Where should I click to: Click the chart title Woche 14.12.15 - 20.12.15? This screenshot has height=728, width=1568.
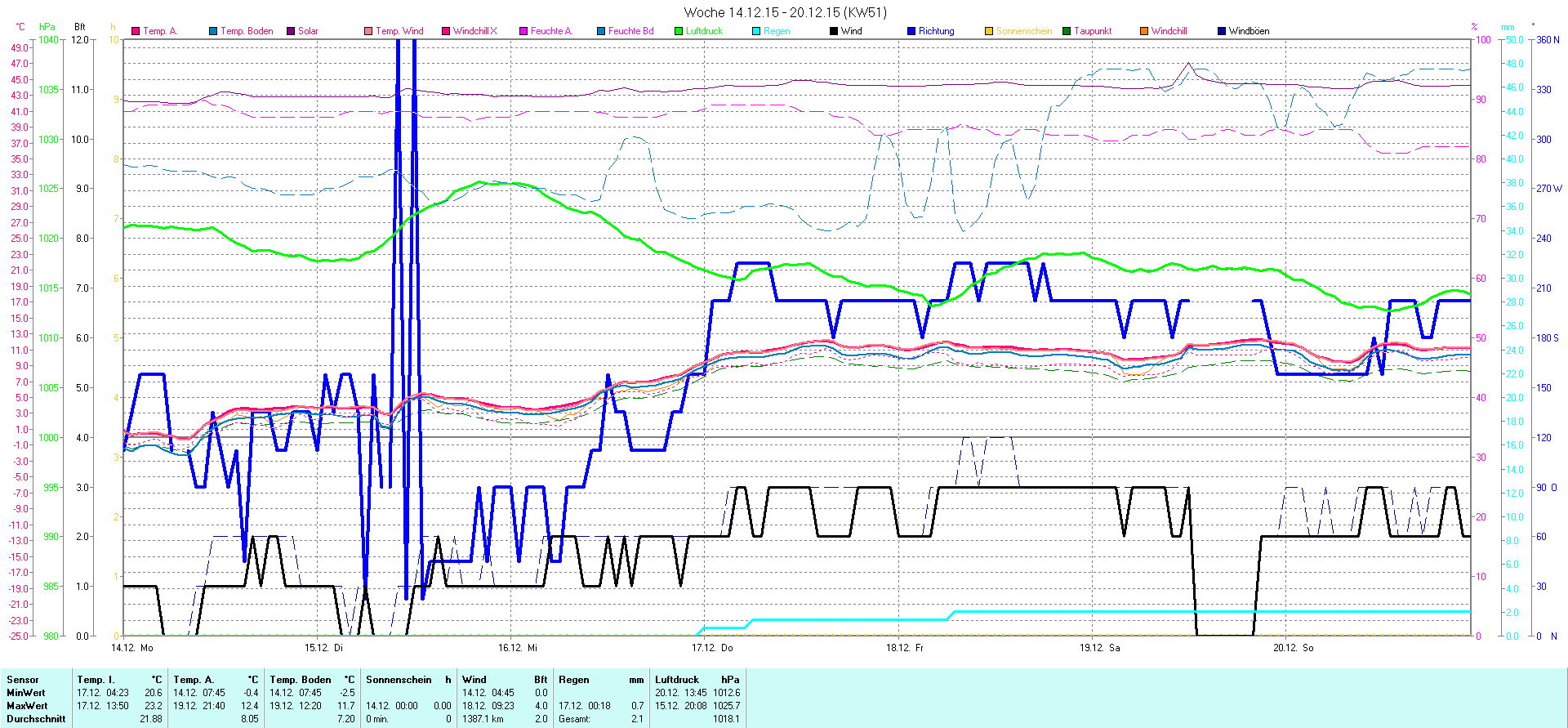[x=785, y=12]
